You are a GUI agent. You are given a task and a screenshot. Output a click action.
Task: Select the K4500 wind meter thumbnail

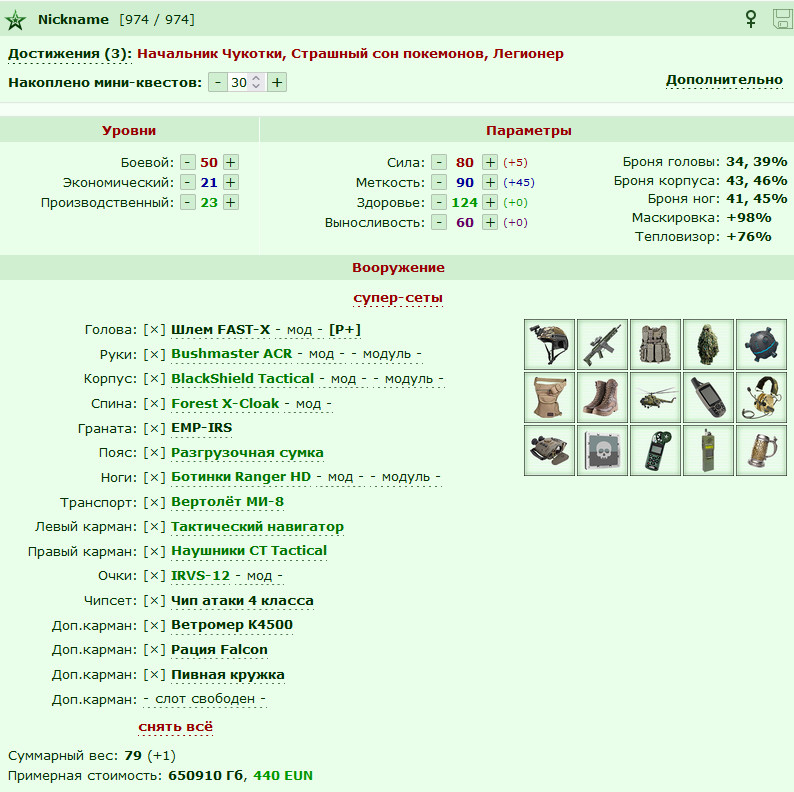point(655,450)
